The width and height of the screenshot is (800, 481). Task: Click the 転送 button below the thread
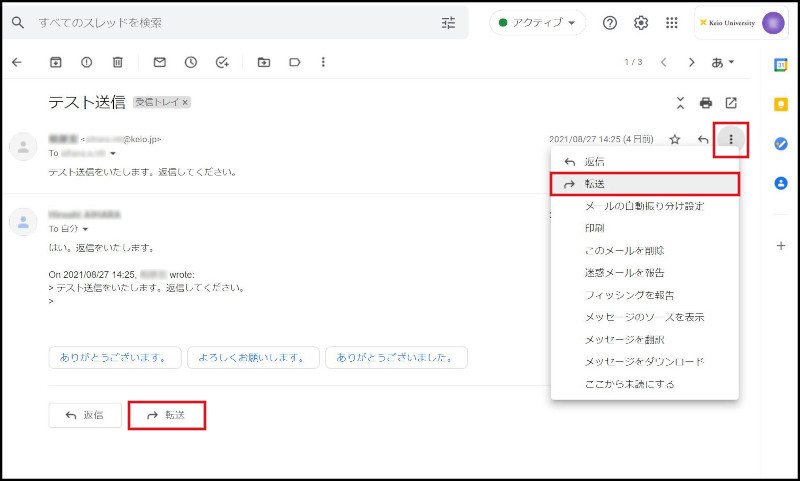[166, 415]
